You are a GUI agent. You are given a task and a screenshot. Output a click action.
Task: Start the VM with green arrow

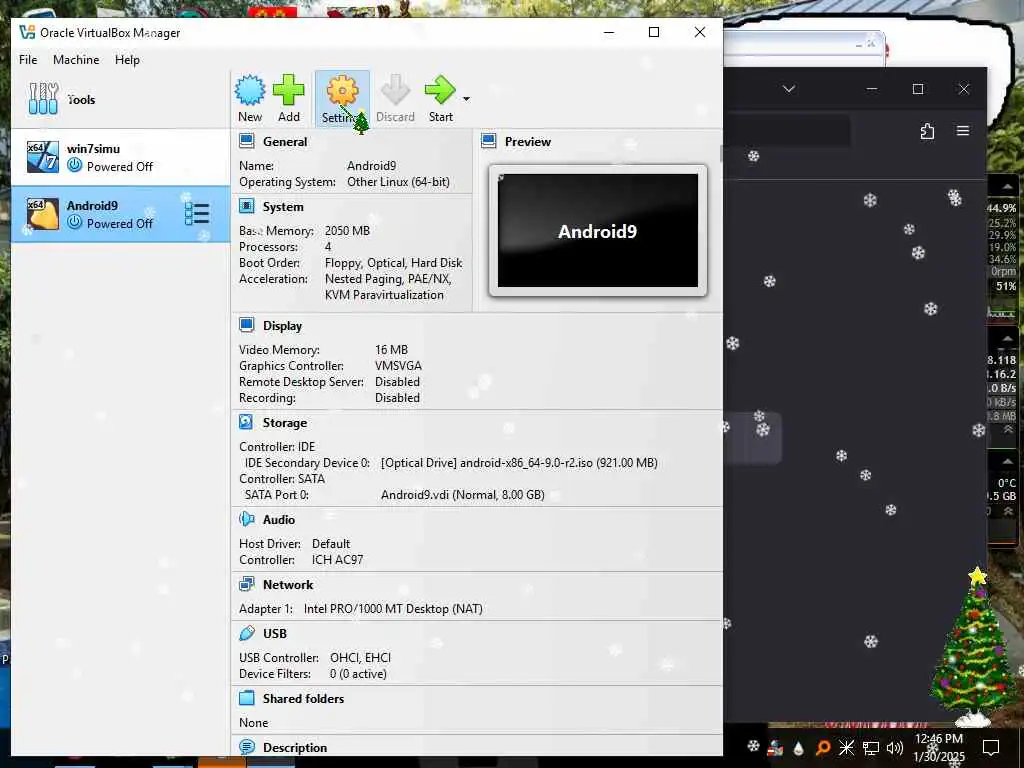[x=440, y=90]
